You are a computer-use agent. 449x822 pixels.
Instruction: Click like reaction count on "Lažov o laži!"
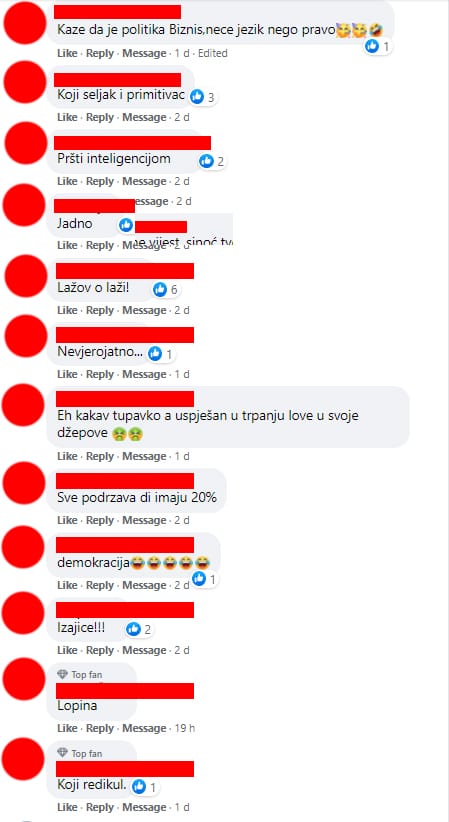[174, 289]
